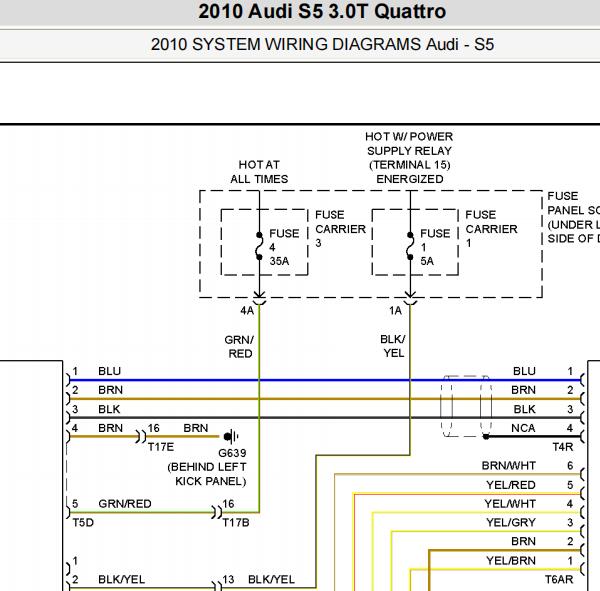Click the "T17E" connector label
This screenshot has height=591, width=600.
click(x=161, y=447)
